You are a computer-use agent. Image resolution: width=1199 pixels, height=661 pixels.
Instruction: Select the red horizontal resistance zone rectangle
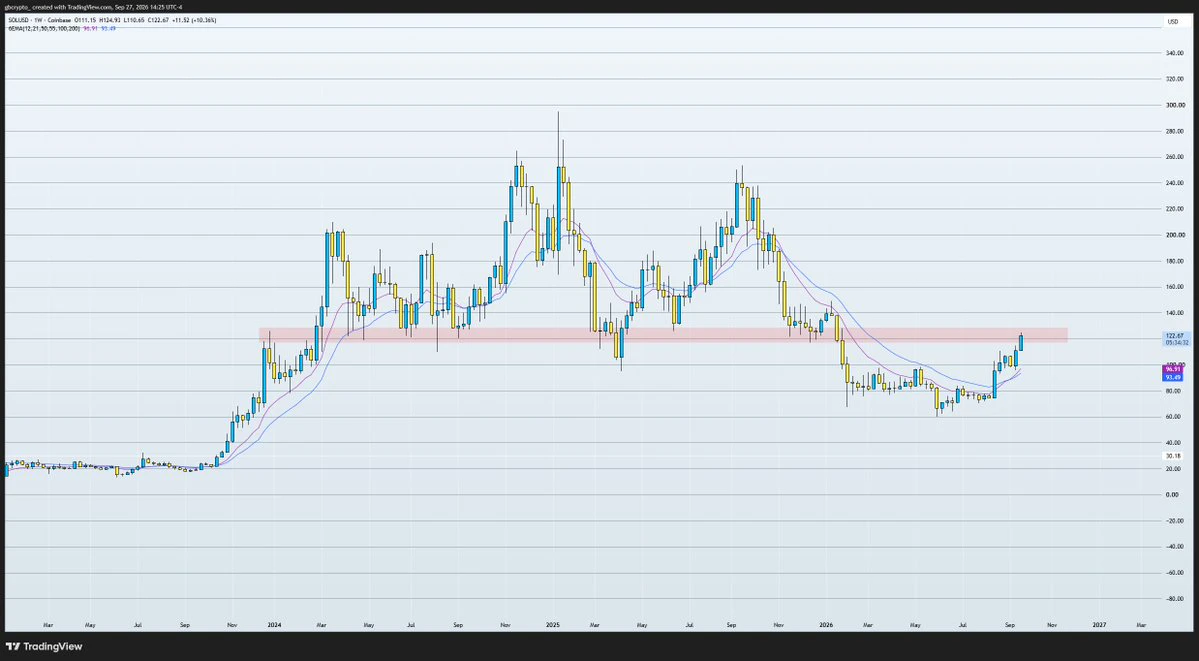[663, 334]
